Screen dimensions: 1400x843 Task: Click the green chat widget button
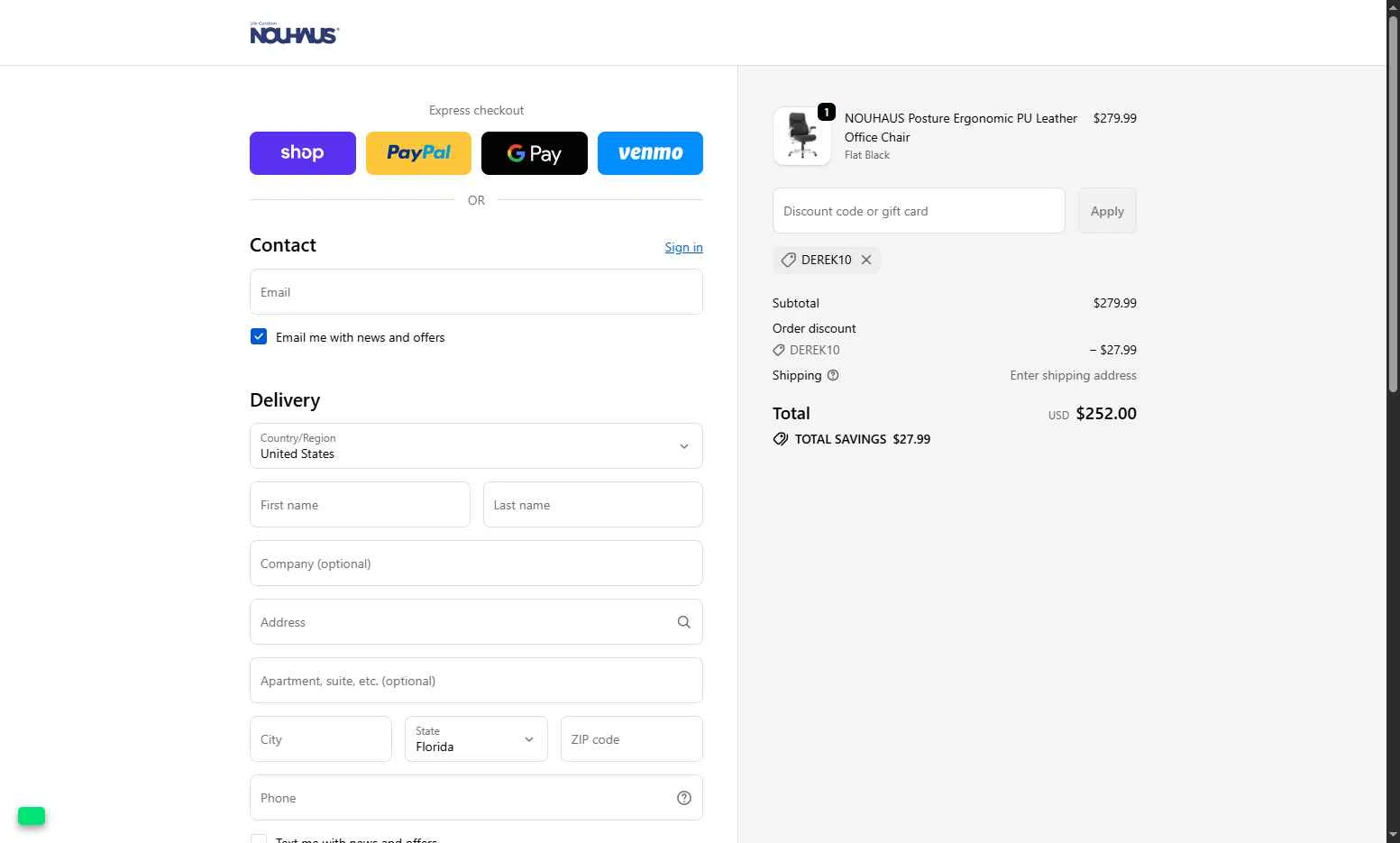pyautogui.click(x=32, y=816)
